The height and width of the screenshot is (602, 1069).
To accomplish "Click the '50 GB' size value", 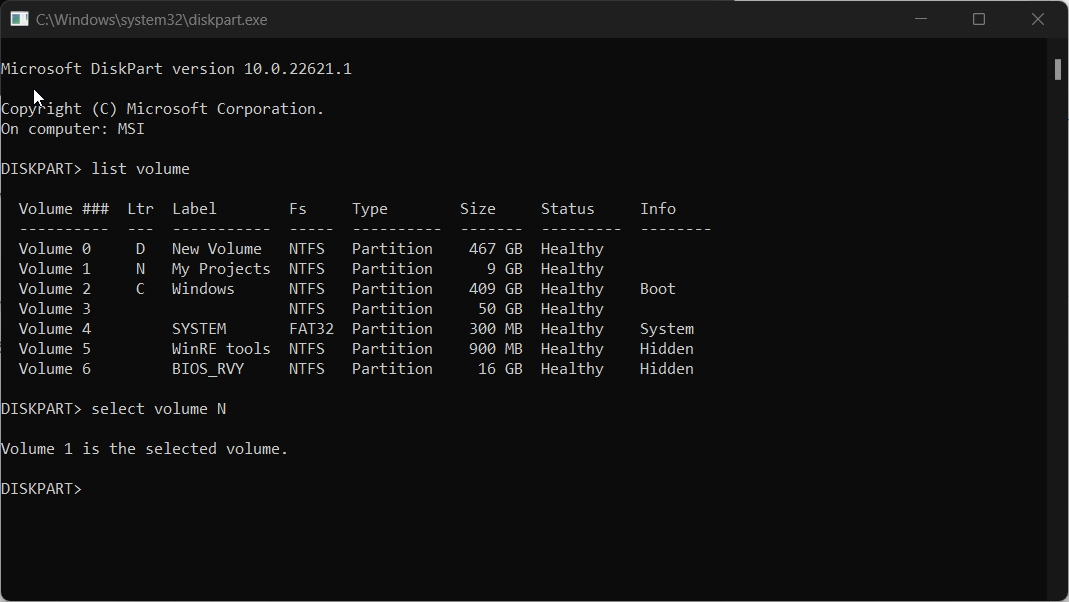I will [500, 309].
